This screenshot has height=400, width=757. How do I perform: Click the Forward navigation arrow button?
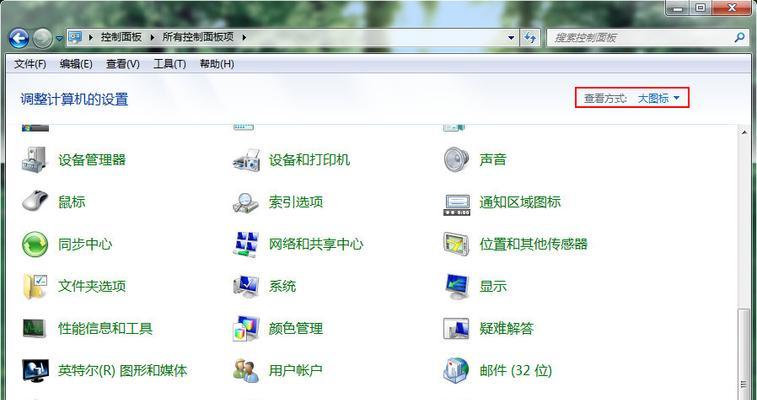(42, 38)
